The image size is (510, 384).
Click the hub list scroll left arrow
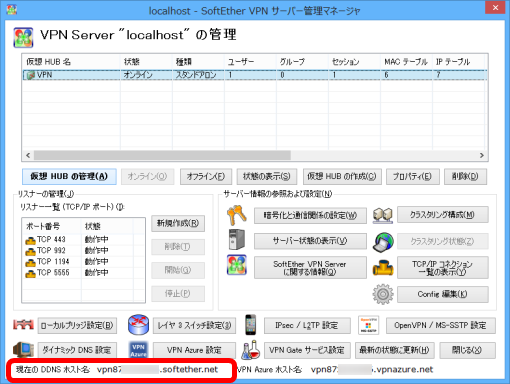click(28, 155)
